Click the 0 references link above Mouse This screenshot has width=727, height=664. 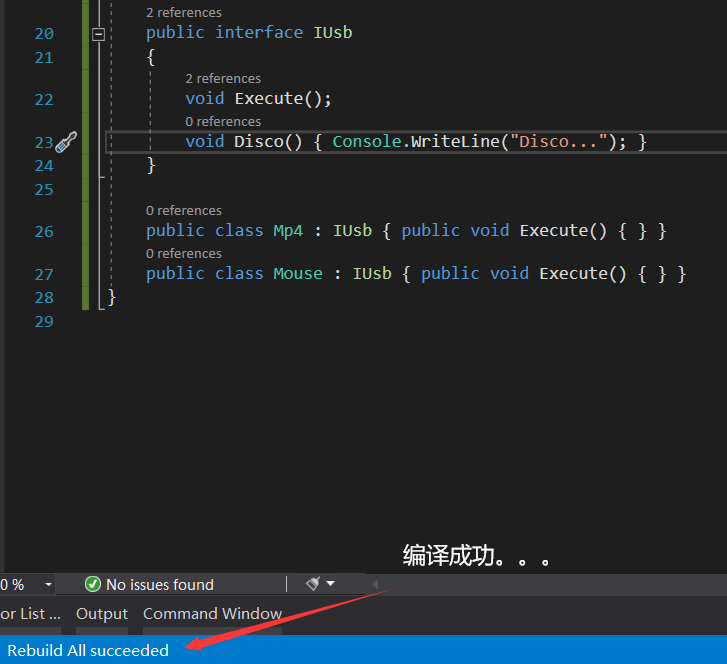(x=184, y=253)
